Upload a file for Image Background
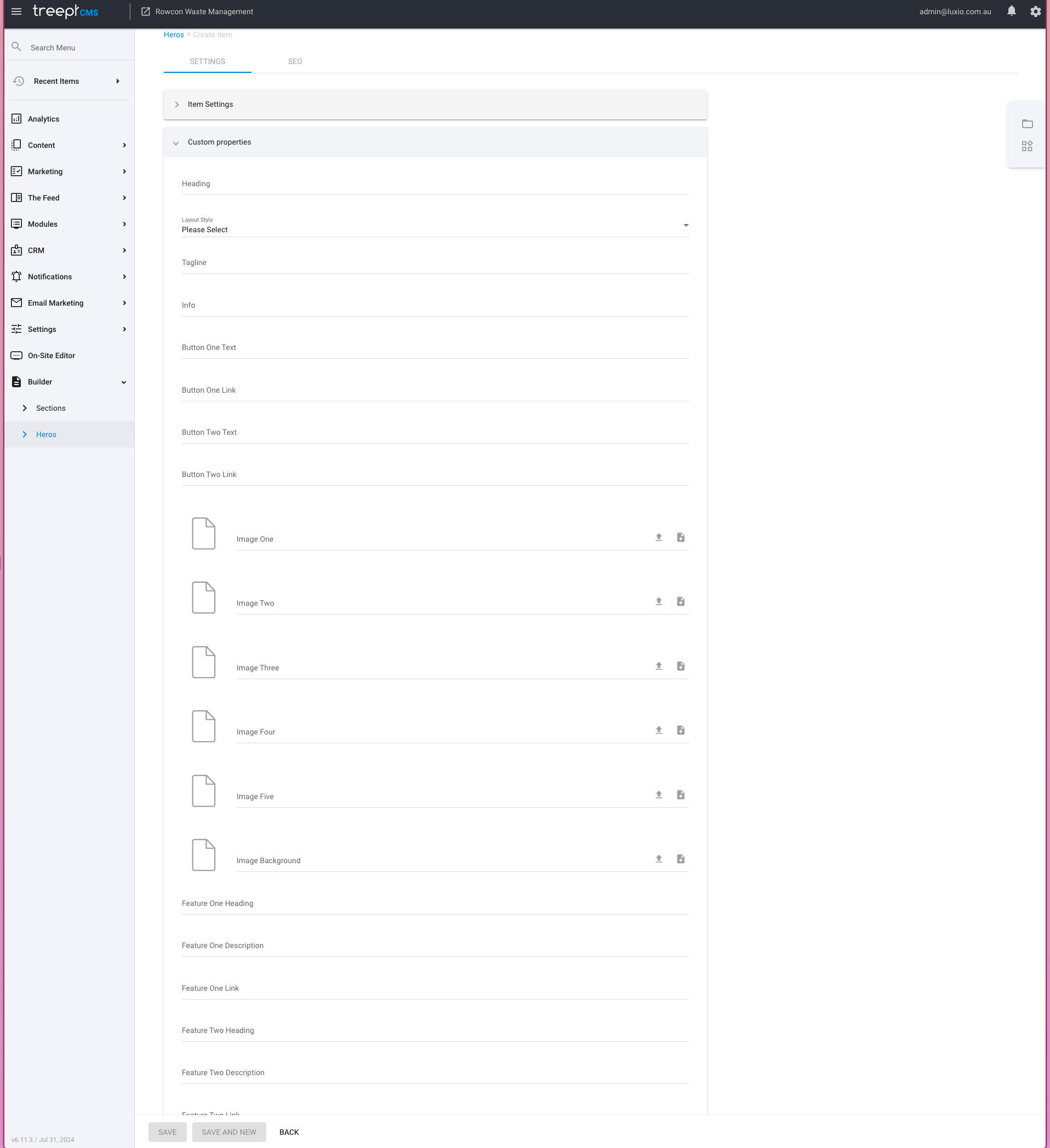Viewport: 1050px width, 1148px height. coord(659,859)
